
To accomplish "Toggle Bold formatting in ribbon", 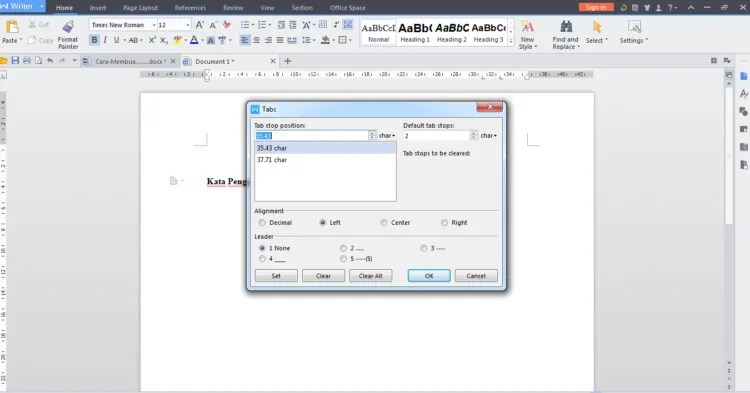I will 94,40.
